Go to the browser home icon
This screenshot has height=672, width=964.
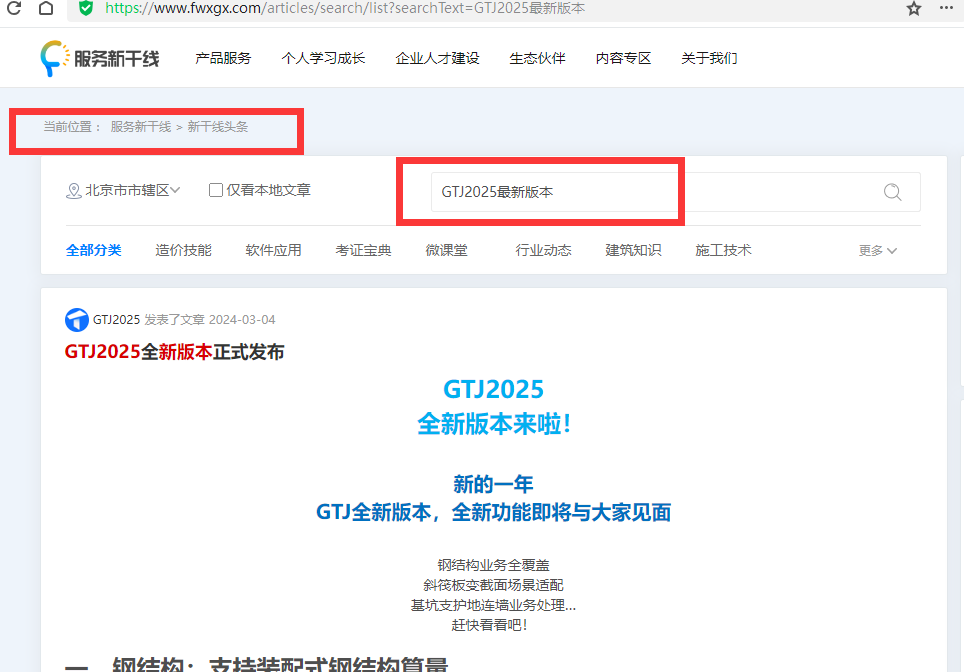(x=45, y=8)
